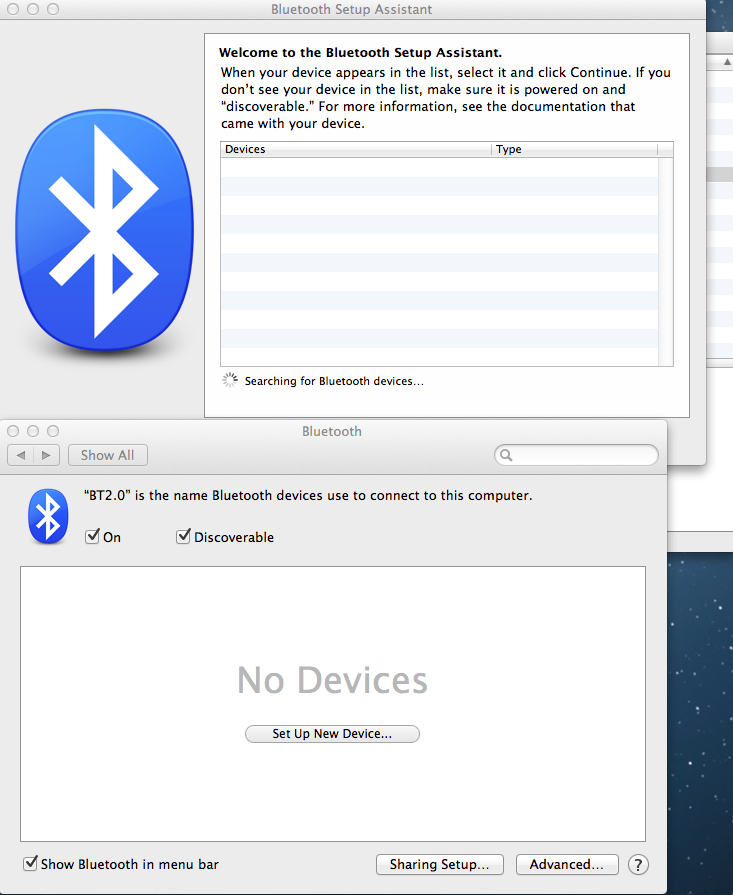Click 'Searching for Bluetooth devices...' text
Screen dimensions: 733x895
[x=335, y=381]
